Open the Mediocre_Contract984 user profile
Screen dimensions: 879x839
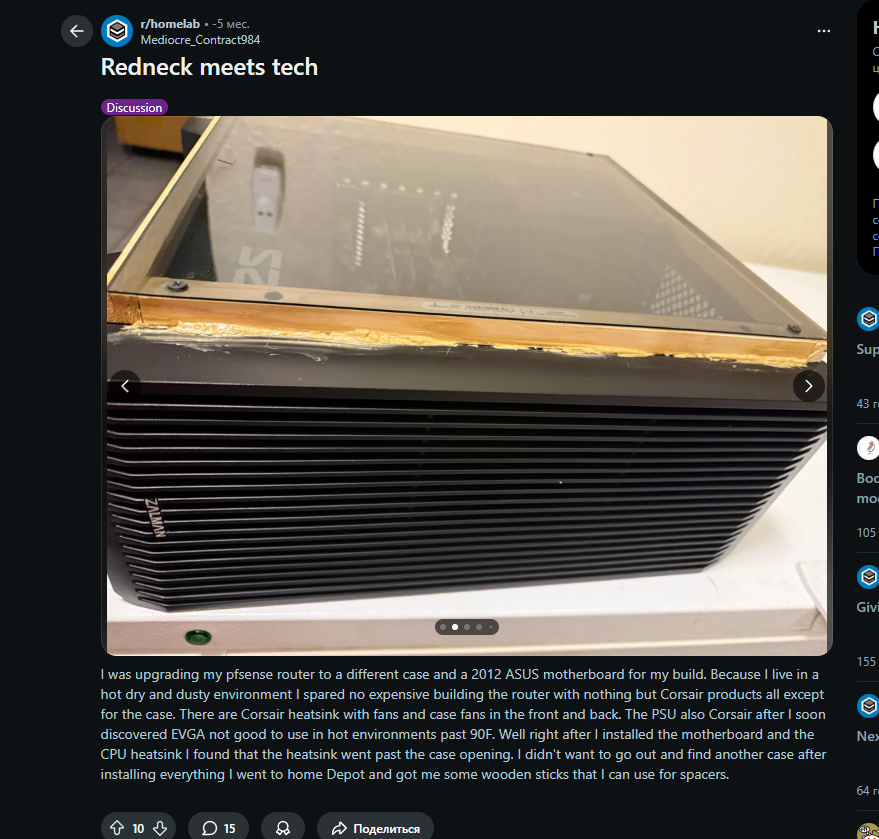[200, 40]
